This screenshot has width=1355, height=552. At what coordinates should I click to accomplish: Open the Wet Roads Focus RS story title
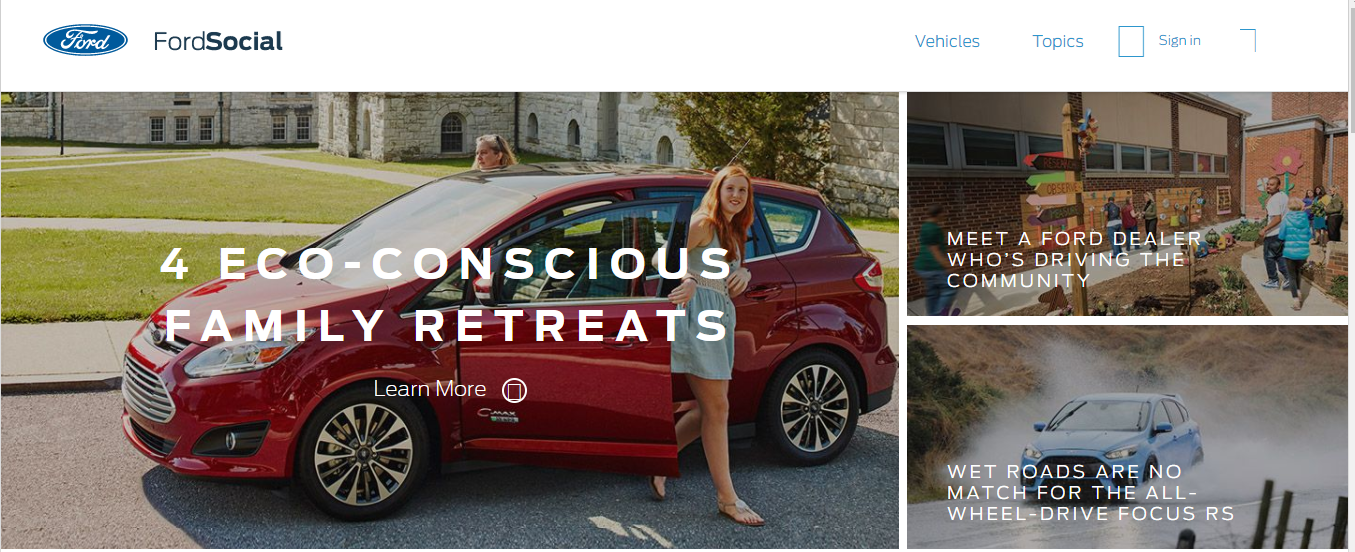(1091, 493)
